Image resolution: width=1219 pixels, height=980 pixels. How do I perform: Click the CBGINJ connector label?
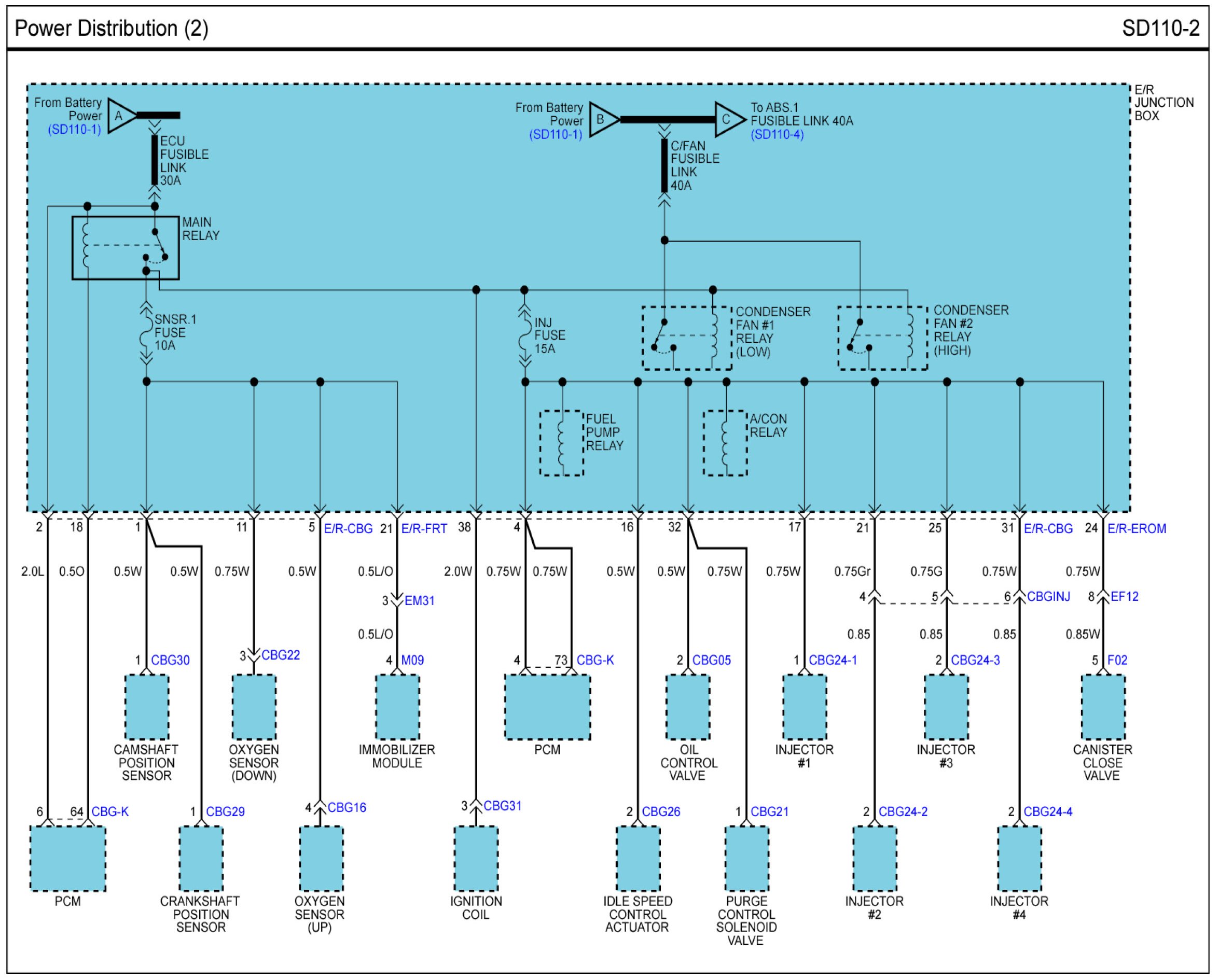pyautogui.click(x=1048, y=596)
